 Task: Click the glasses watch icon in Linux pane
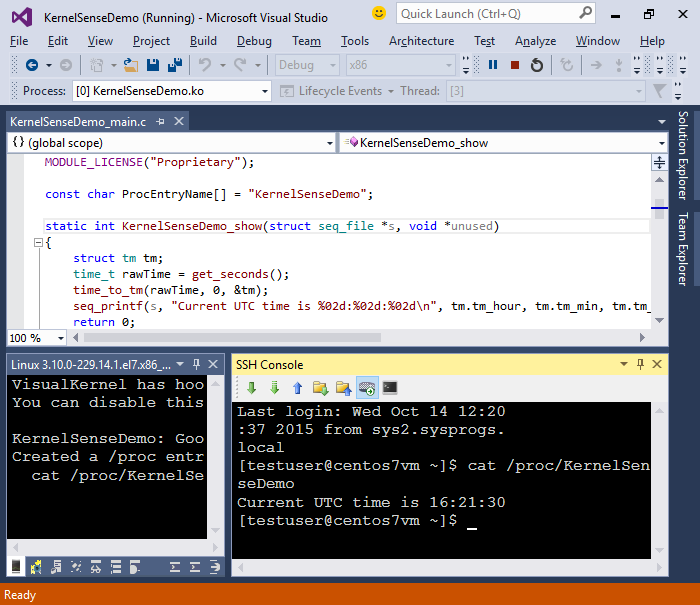coord(96,567)
